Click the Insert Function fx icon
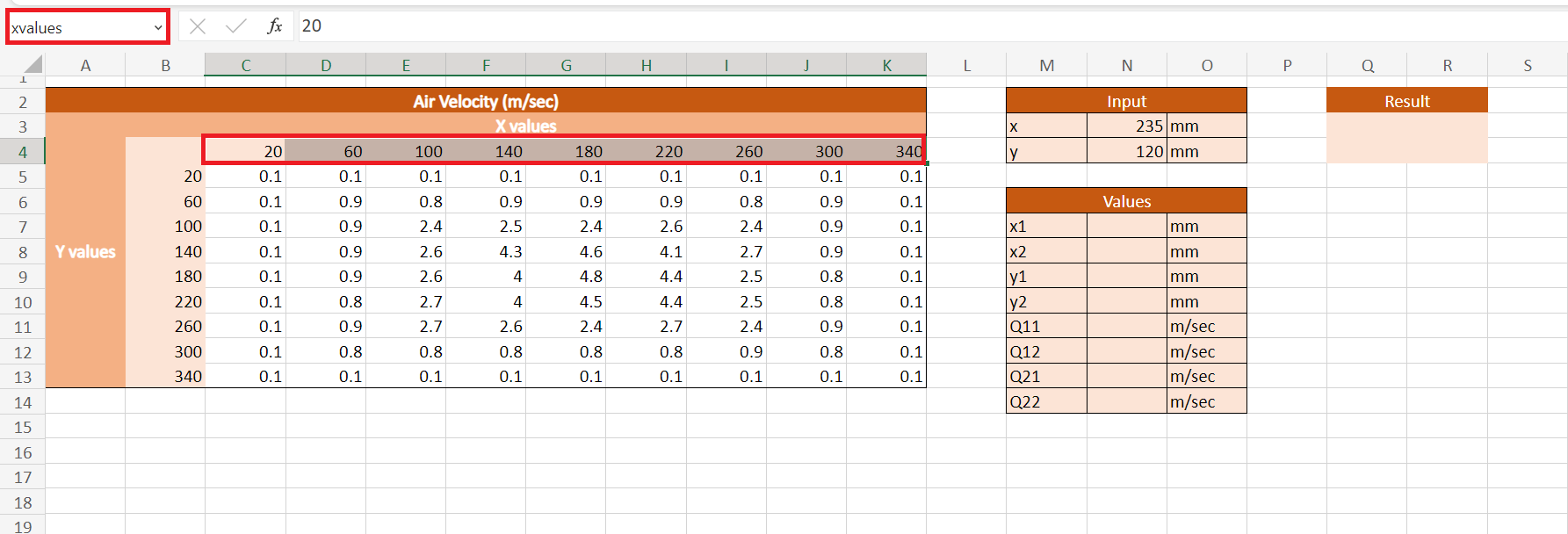This screenshot has width=1568, height=534. click(274, 26)
